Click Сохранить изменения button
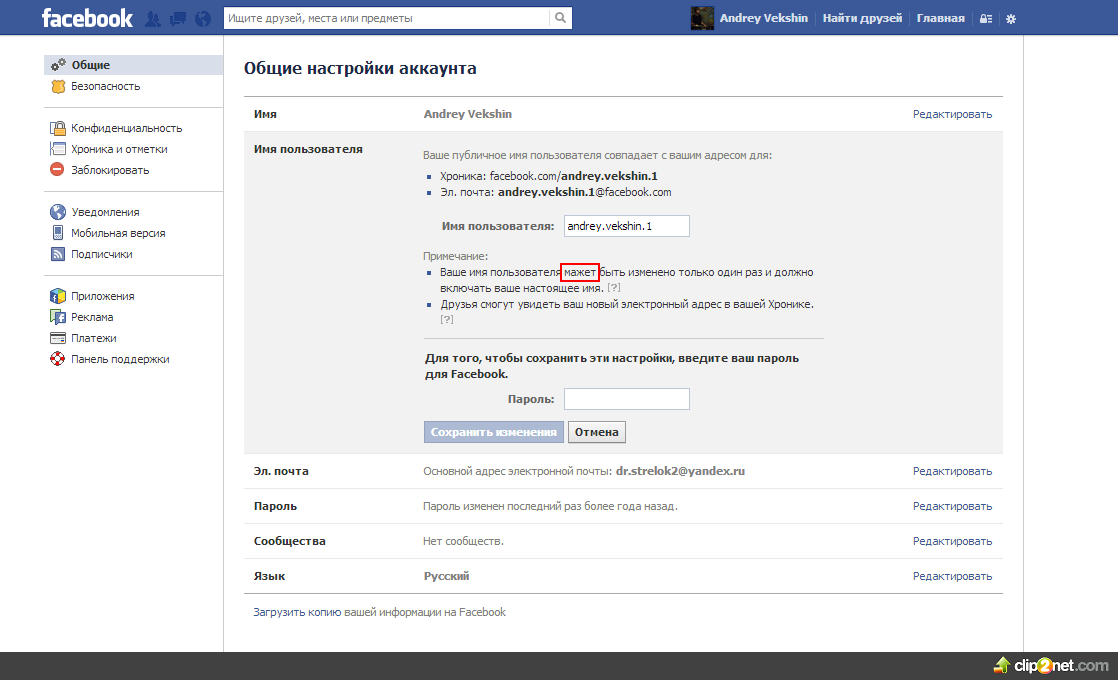 493,432
